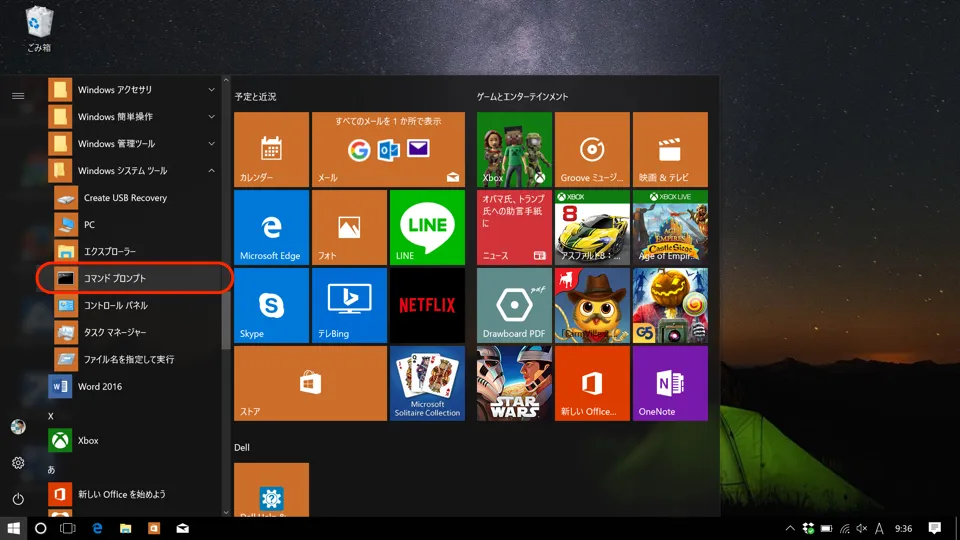Open the muted volume tray icon
The image size is (960, 540).
point(861,528)
